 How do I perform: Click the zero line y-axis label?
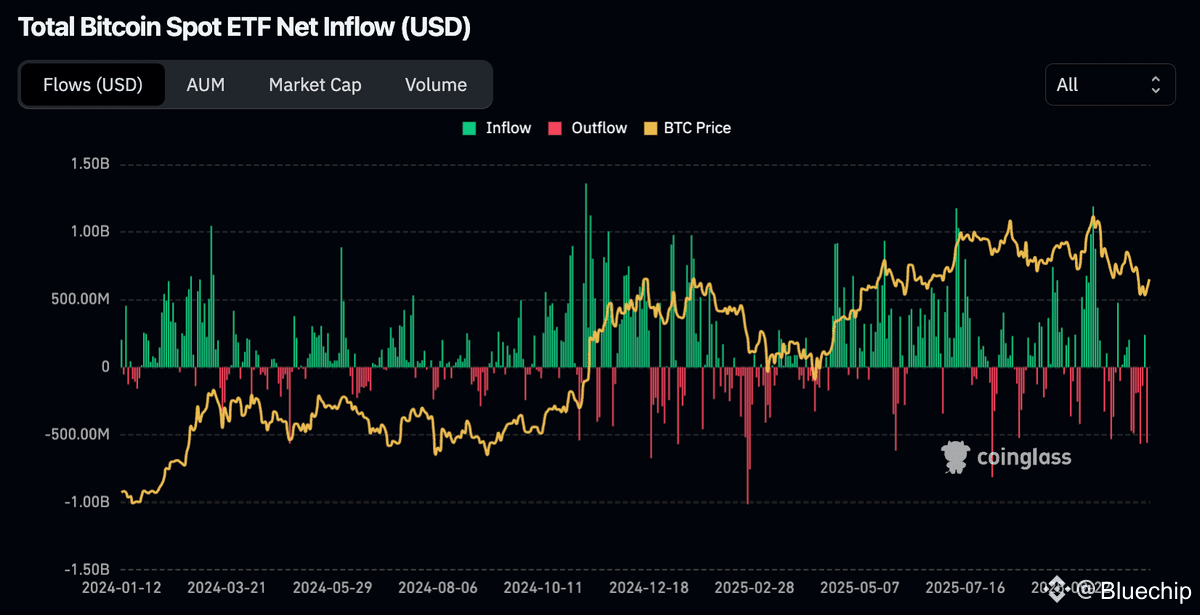[105, 367]
